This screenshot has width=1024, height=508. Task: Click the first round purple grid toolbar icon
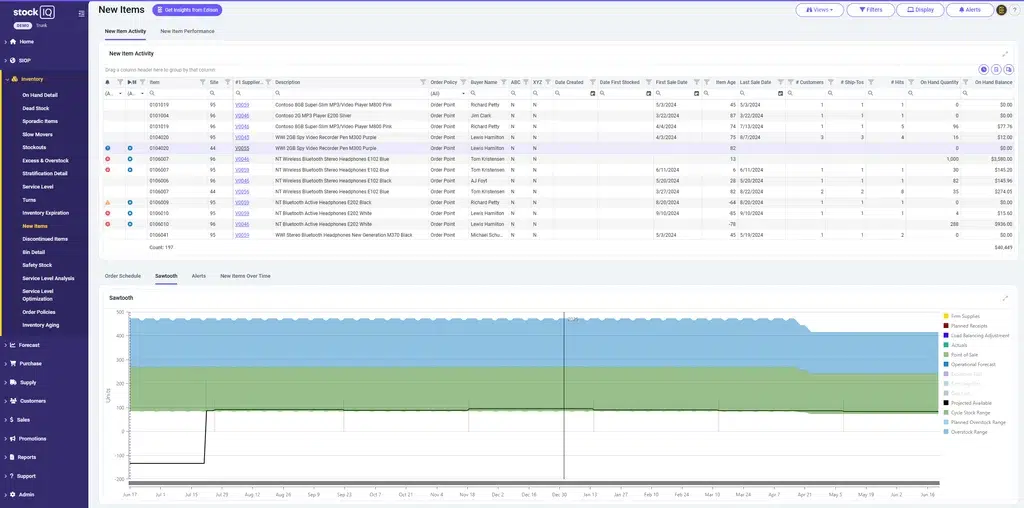pyautogui.click(x=984, y=69)
